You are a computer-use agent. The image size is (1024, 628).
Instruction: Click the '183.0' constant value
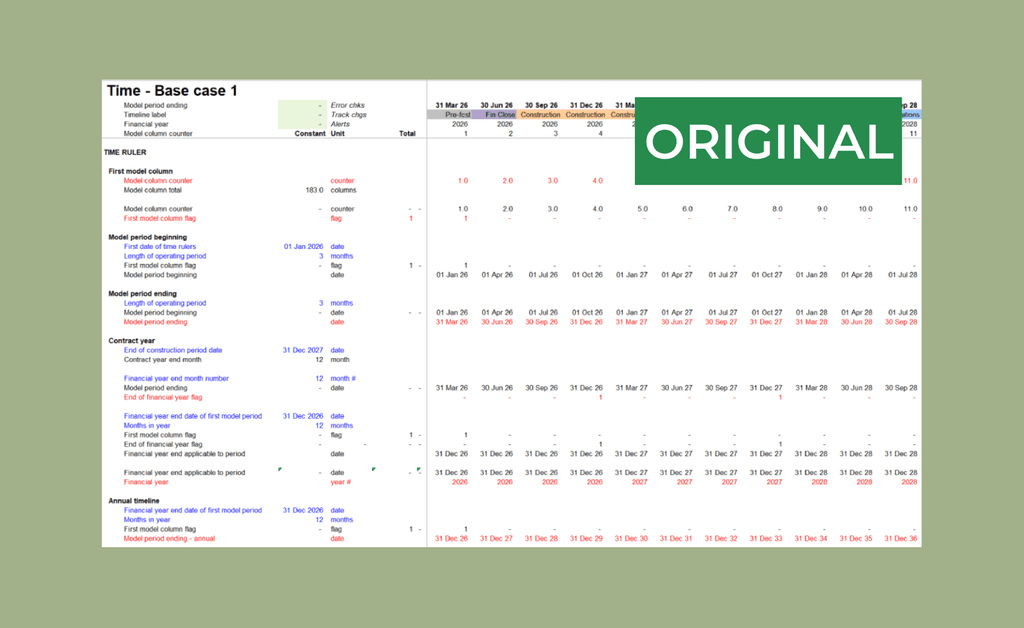314,191
